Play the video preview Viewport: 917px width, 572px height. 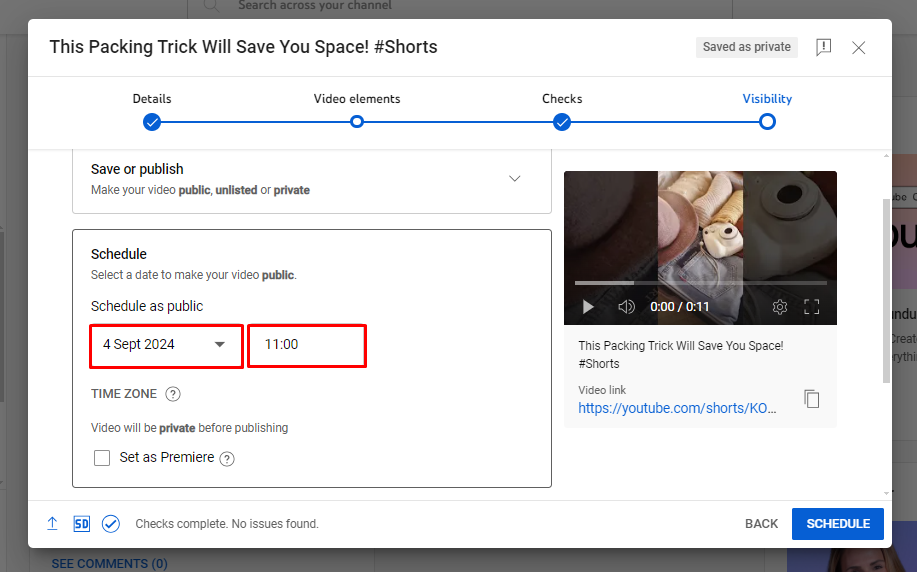(x=588, y=306)
